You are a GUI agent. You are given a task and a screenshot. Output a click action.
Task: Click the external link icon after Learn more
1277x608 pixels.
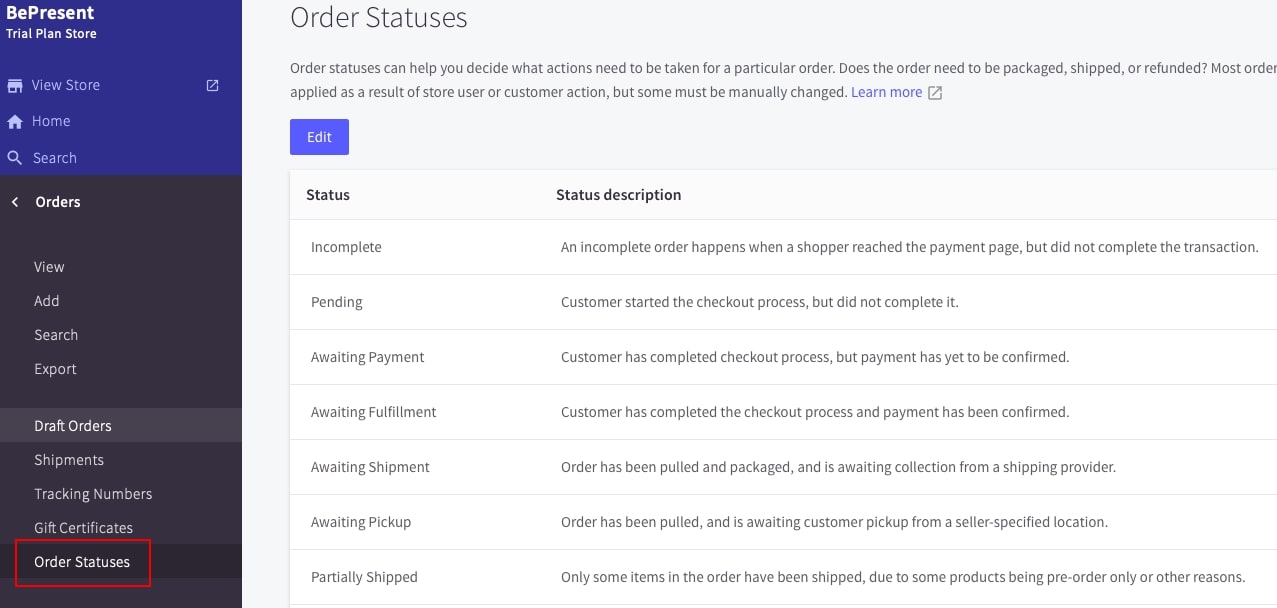click(935, 93)
